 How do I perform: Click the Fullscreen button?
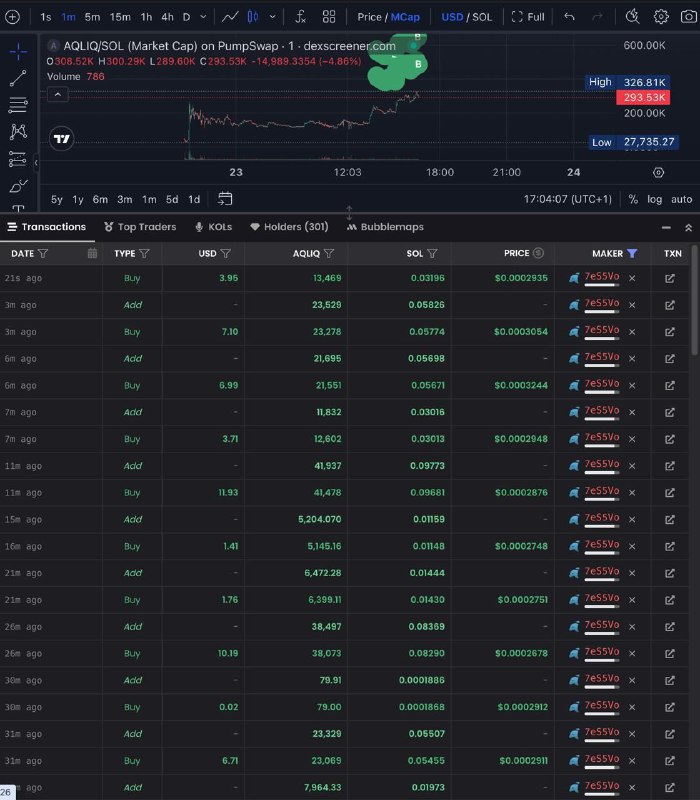tap(527, 17)
